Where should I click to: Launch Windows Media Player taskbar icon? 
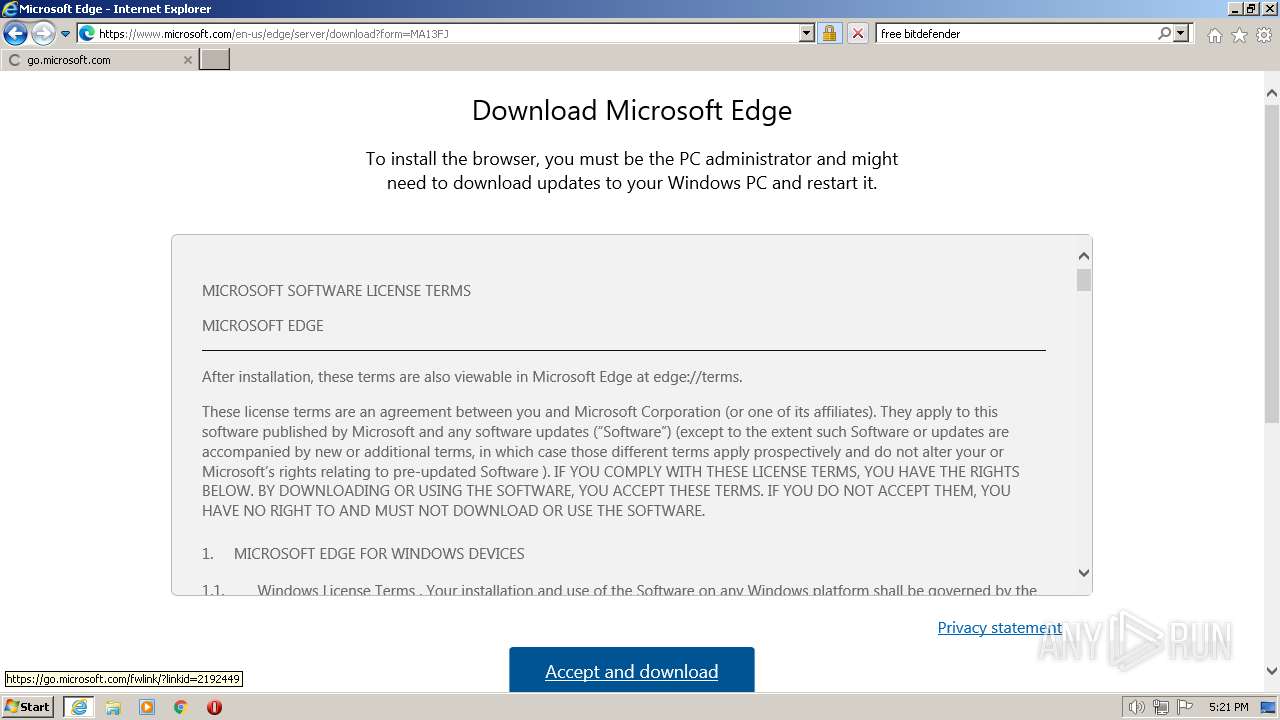[x=147, y=707]
